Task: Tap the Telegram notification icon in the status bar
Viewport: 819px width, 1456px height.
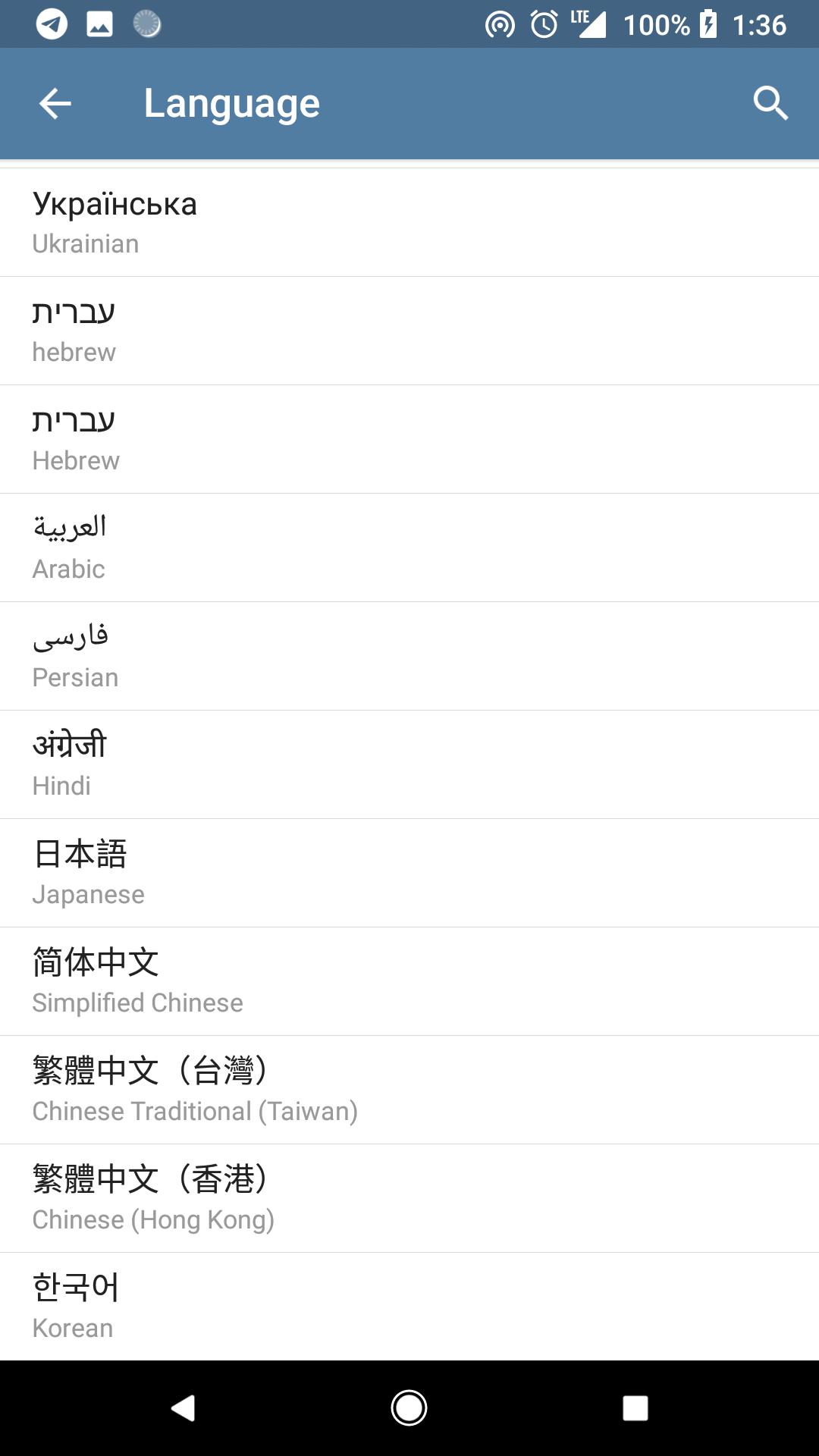Action: [x=52, y=24]
